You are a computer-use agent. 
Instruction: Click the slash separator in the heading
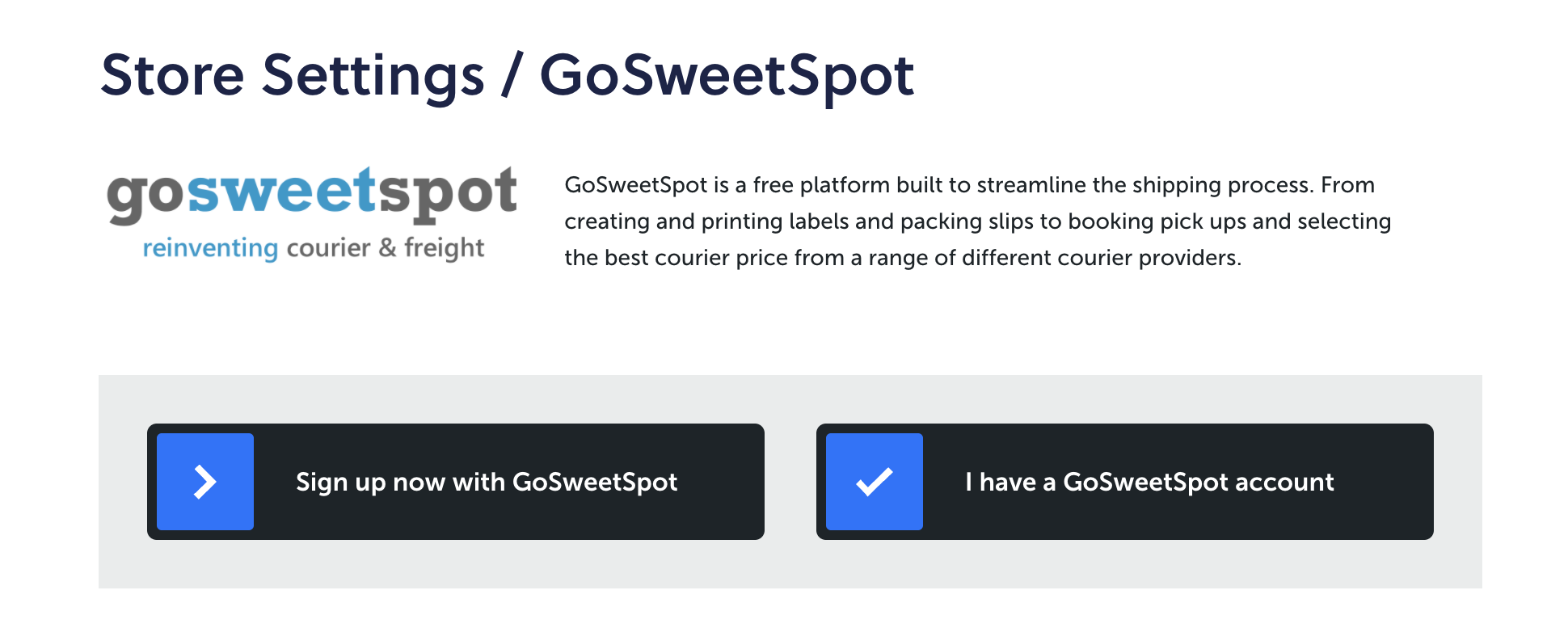(x=511, y=76)
